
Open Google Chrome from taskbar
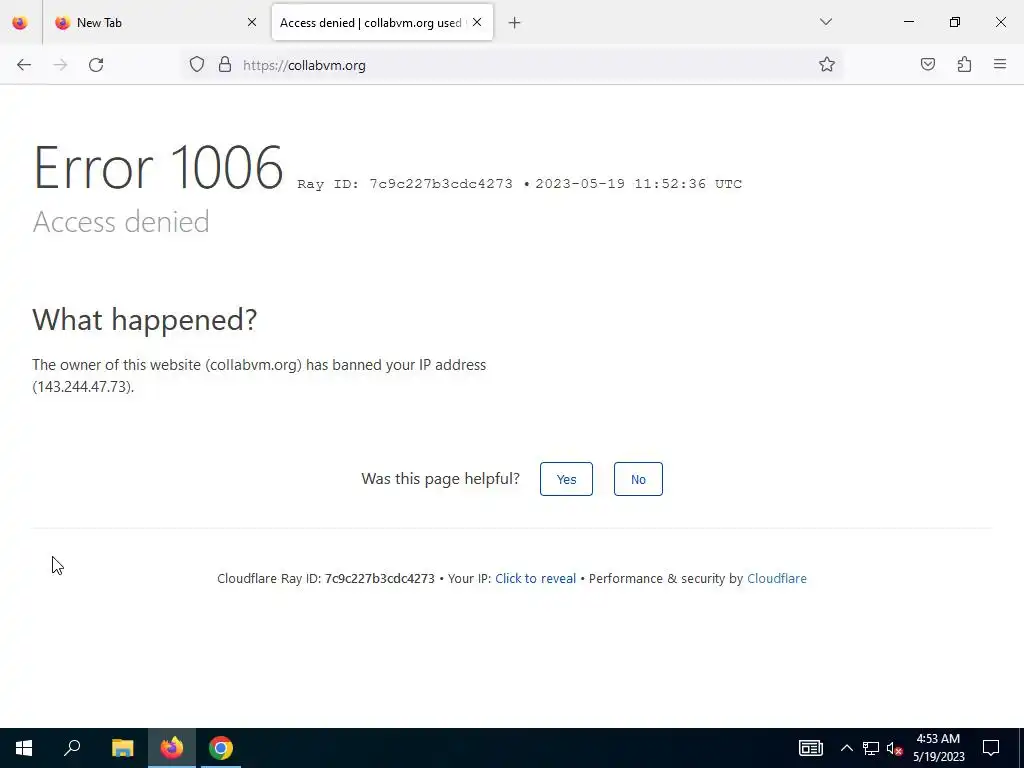[221, 748]
